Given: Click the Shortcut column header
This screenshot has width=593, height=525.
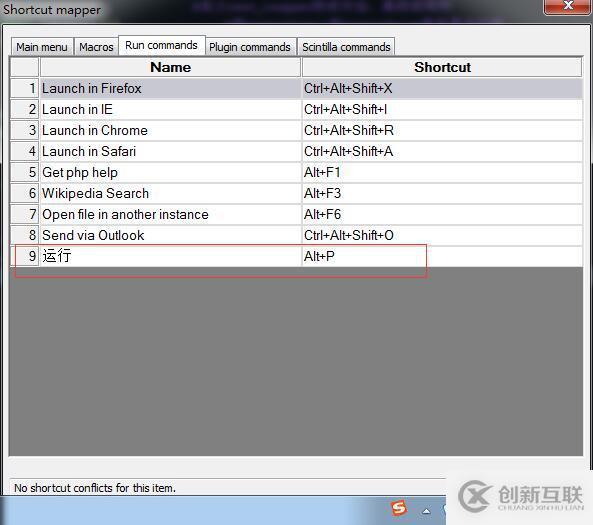Looking at the screenshot, I should pos(442,67).
